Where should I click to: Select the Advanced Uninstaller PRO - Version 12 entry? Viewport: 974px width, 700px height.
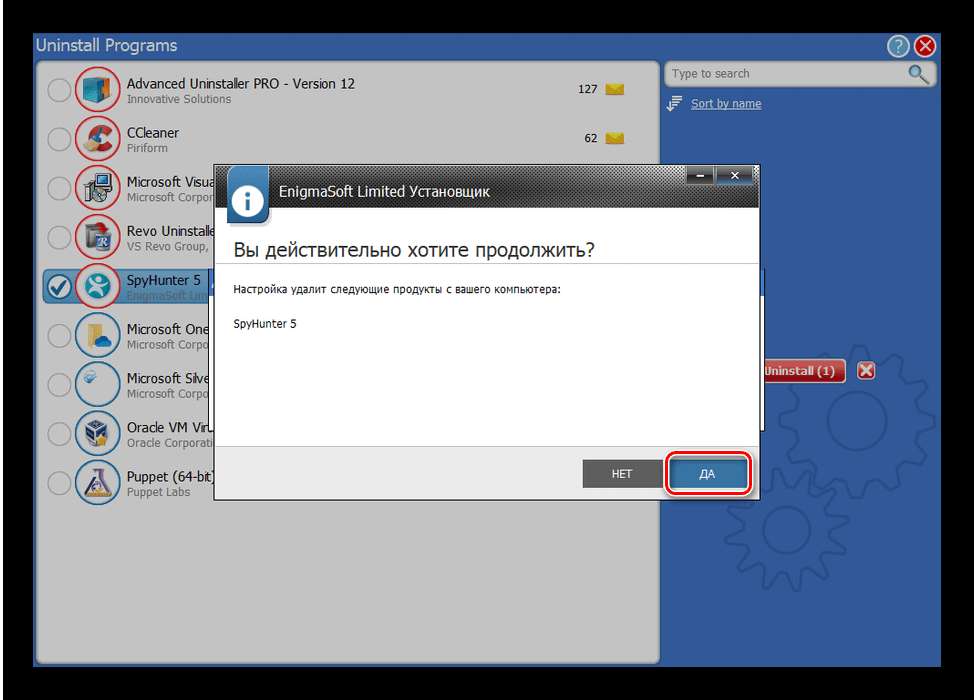pyautogui.click(x=241, y=83)
